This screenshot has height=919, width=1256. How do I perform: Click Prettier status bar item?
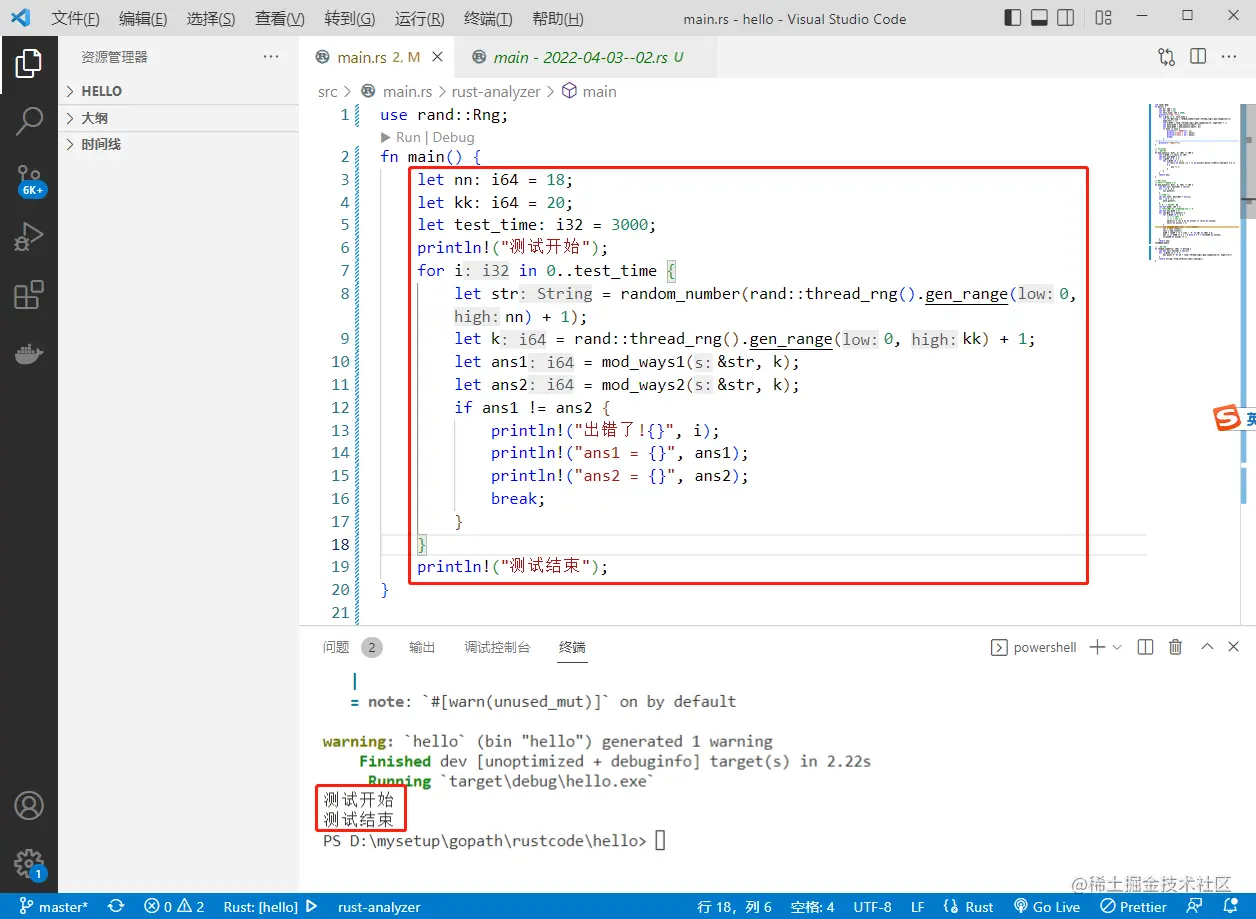(1133, 907)
